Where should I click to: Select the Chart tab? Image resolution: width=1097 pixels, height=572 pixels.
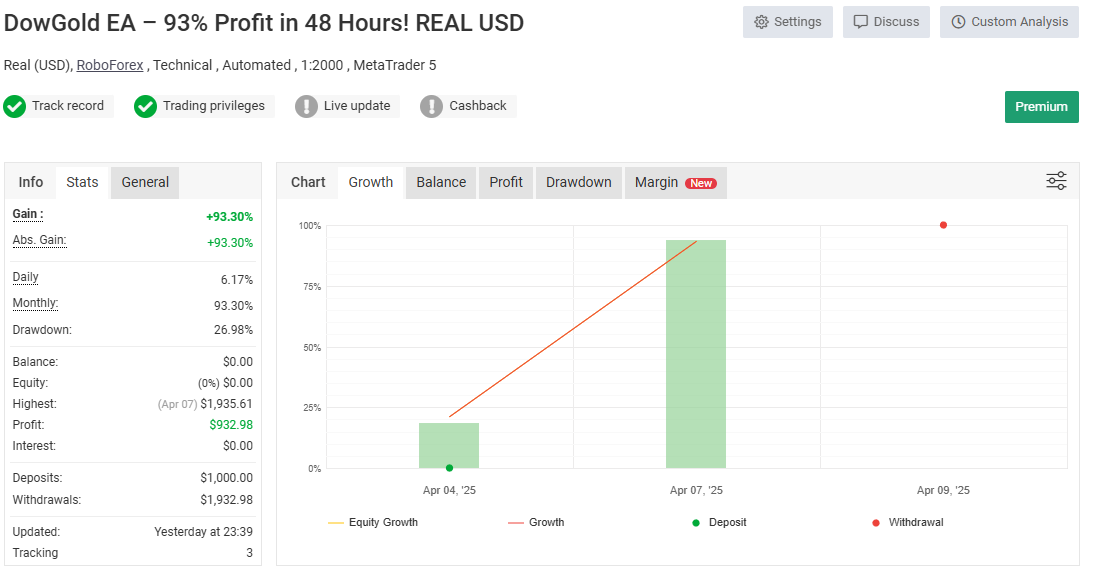pos(308,183)
